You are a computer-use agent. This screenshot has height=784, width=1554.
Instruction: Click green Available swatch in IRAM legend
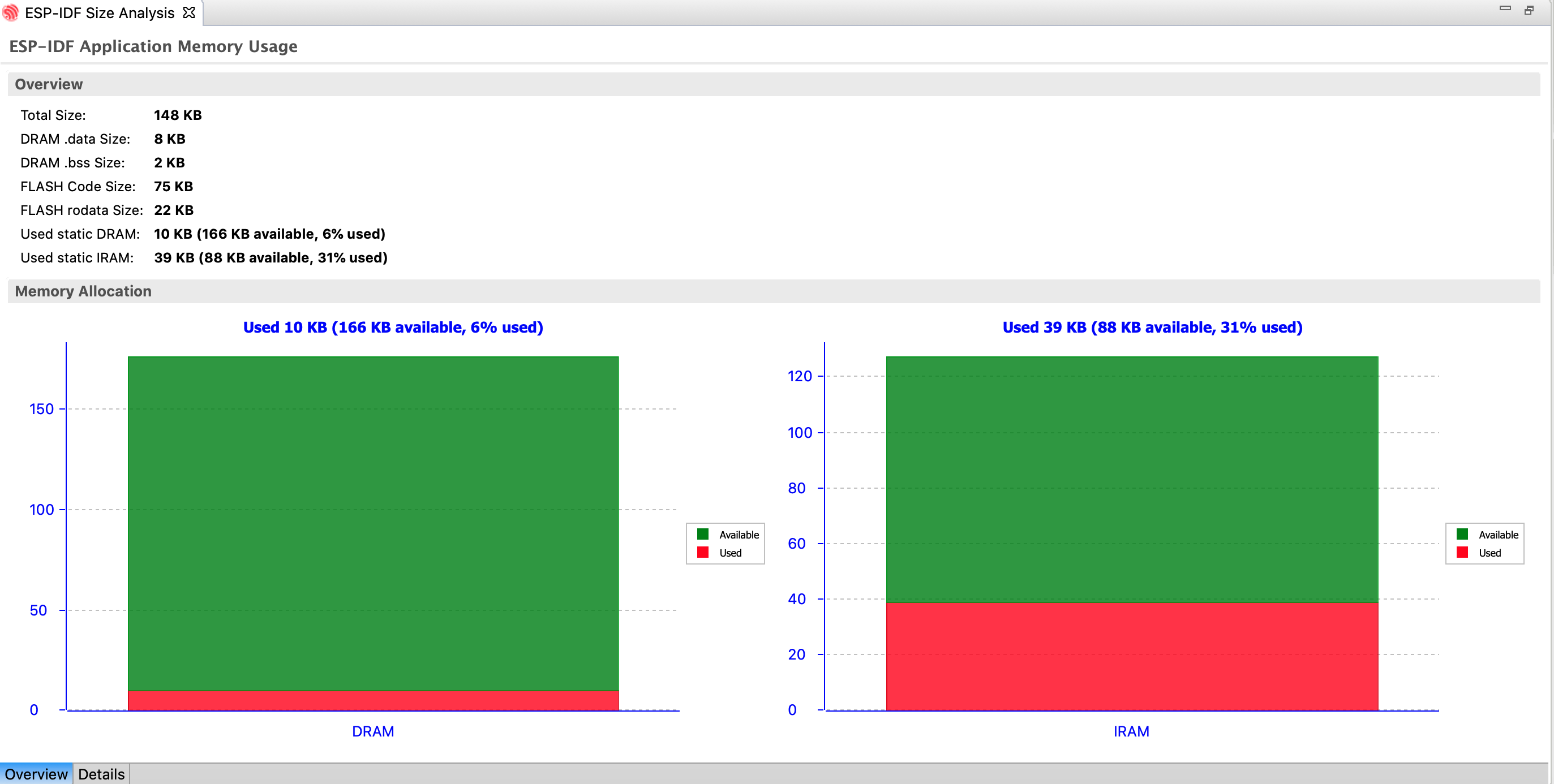coord(1462,535)
